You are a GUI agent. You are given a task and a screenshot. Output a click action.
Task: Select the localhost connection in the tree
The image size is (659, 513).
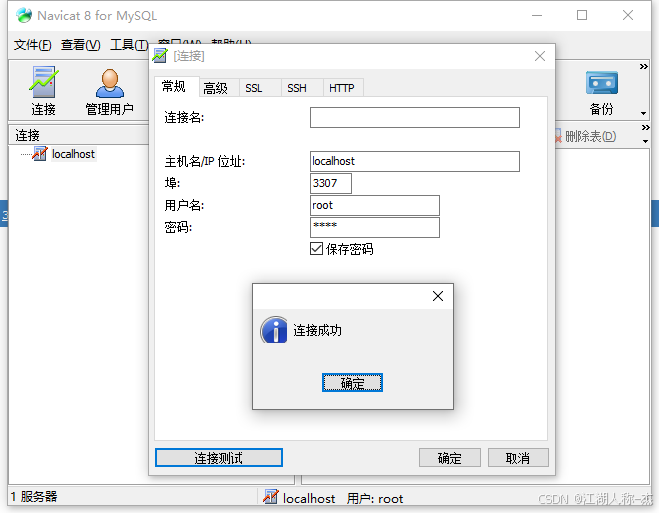click(73, 154)
